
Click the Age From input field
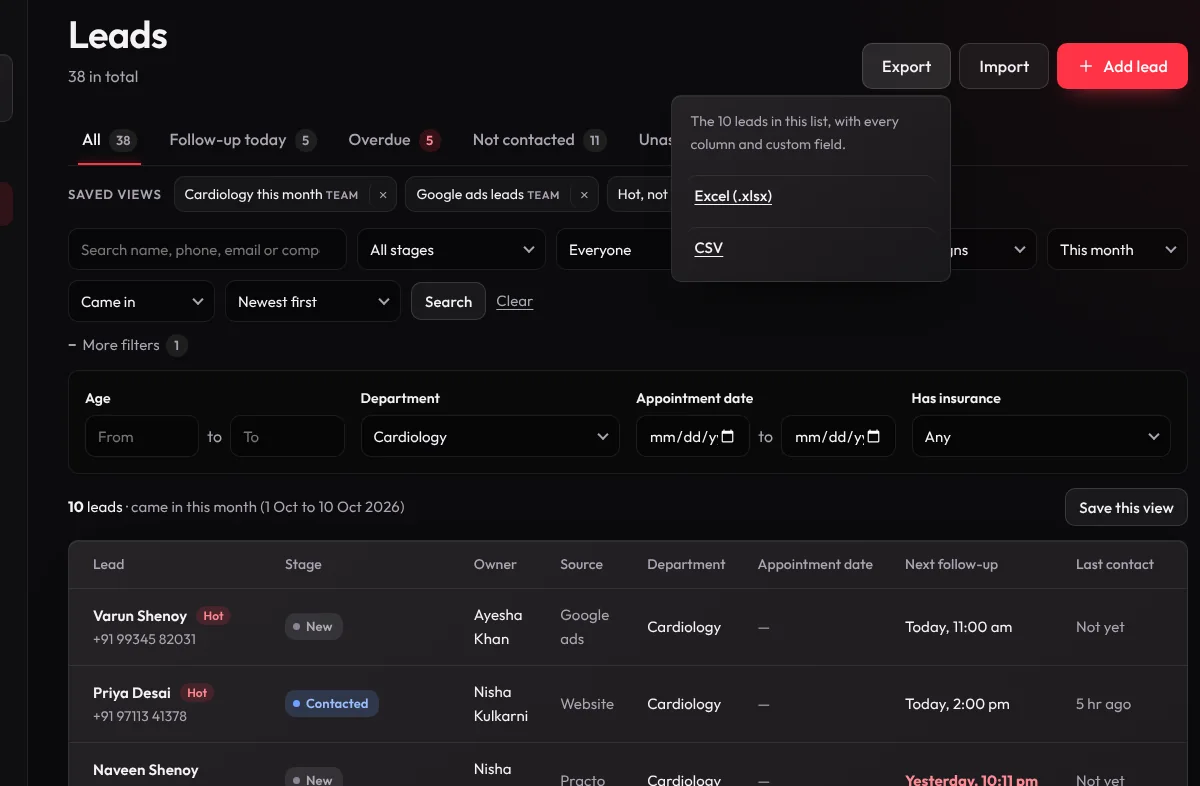(142, 437)
